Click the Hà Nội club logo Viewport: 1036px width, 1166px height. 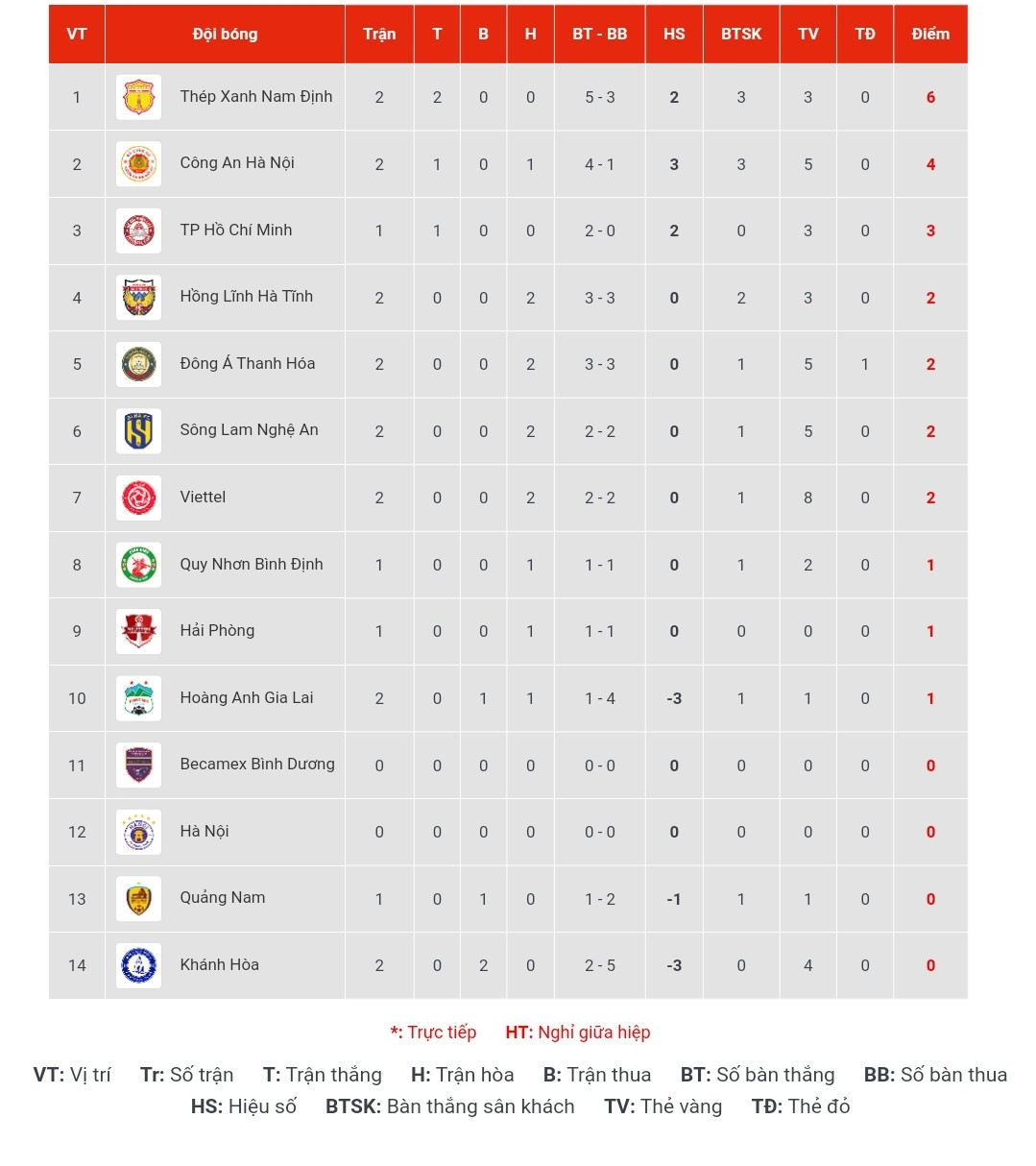(x=138, y=832)
